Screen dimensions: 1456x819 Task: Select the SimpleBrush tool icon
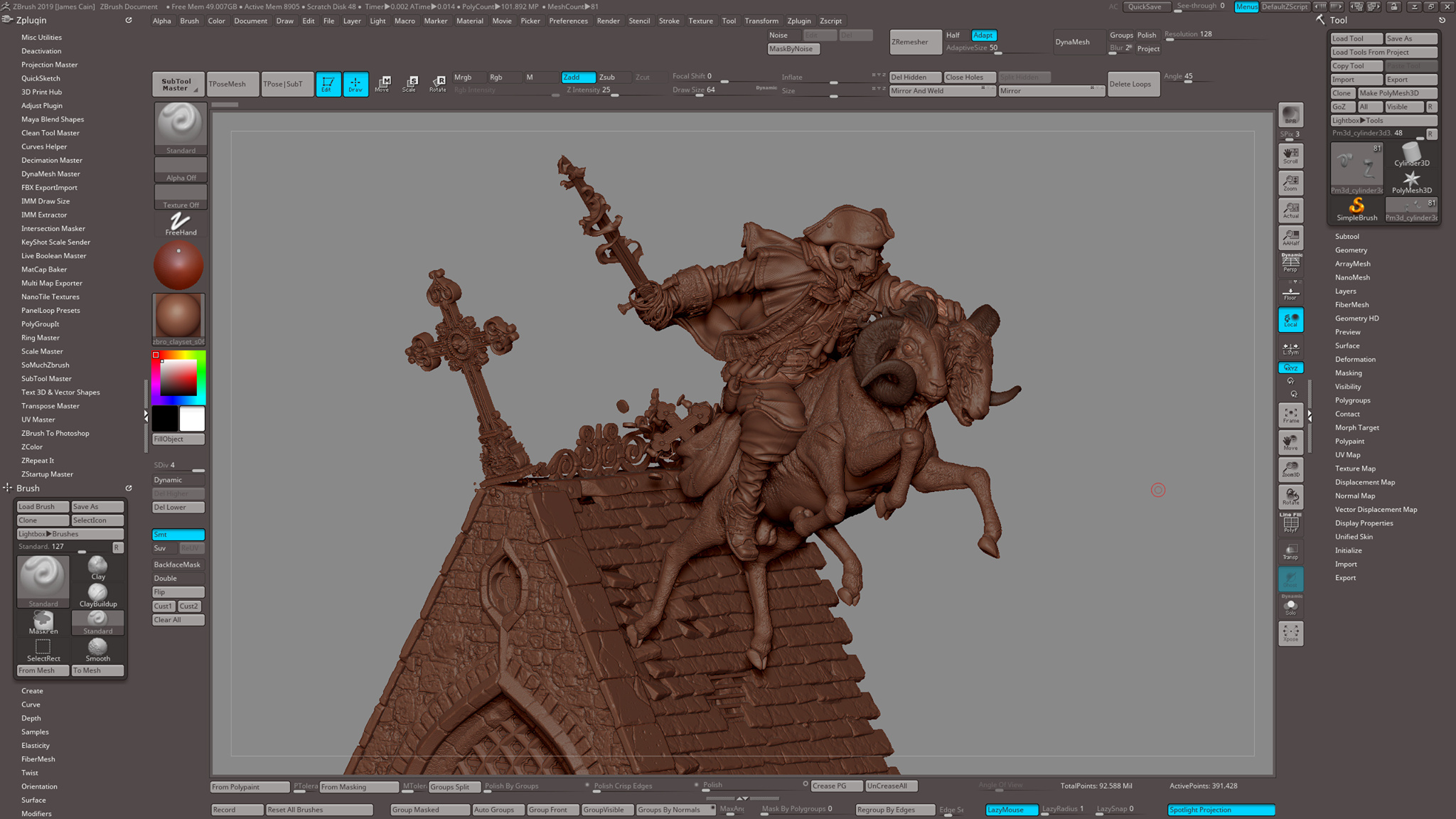click(x=1356, y=209)
